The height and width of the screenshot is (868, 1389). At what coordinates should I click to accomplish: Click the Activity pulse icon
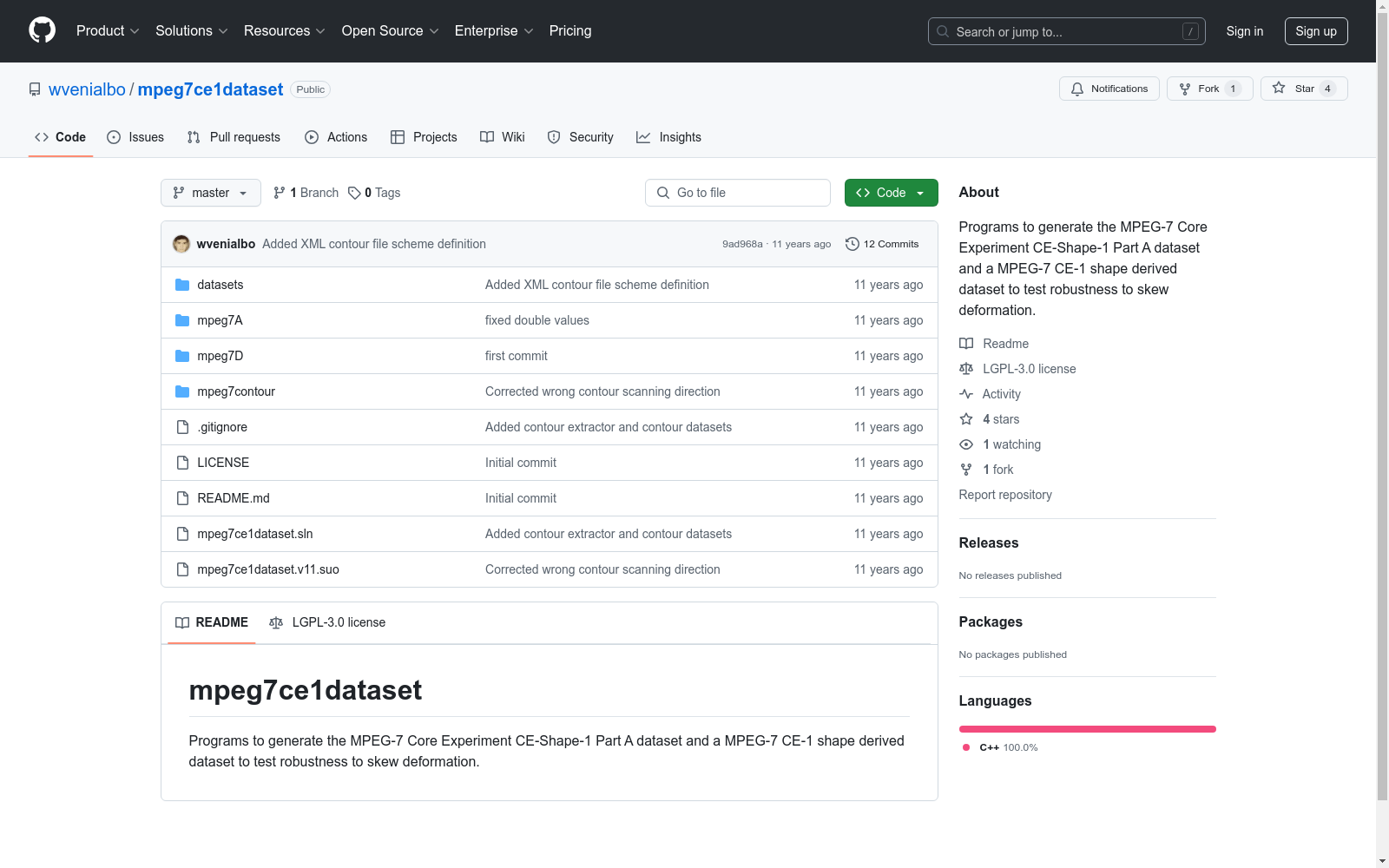[966, 394]
